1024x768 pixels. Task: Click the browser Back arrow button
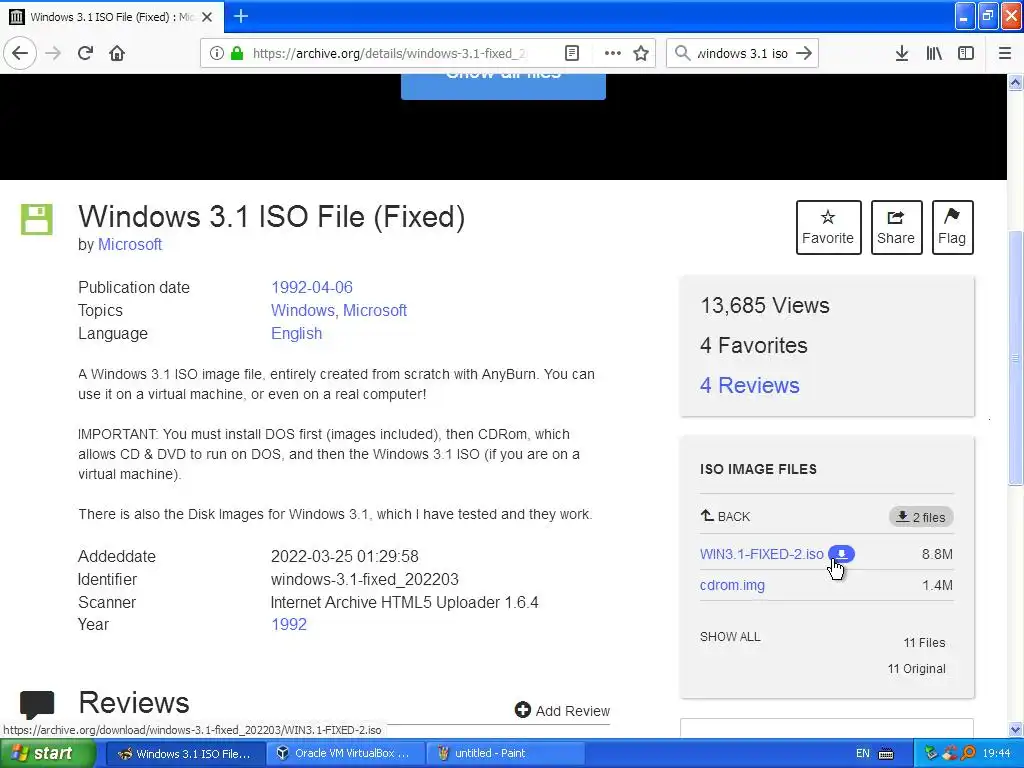point(20,53)
